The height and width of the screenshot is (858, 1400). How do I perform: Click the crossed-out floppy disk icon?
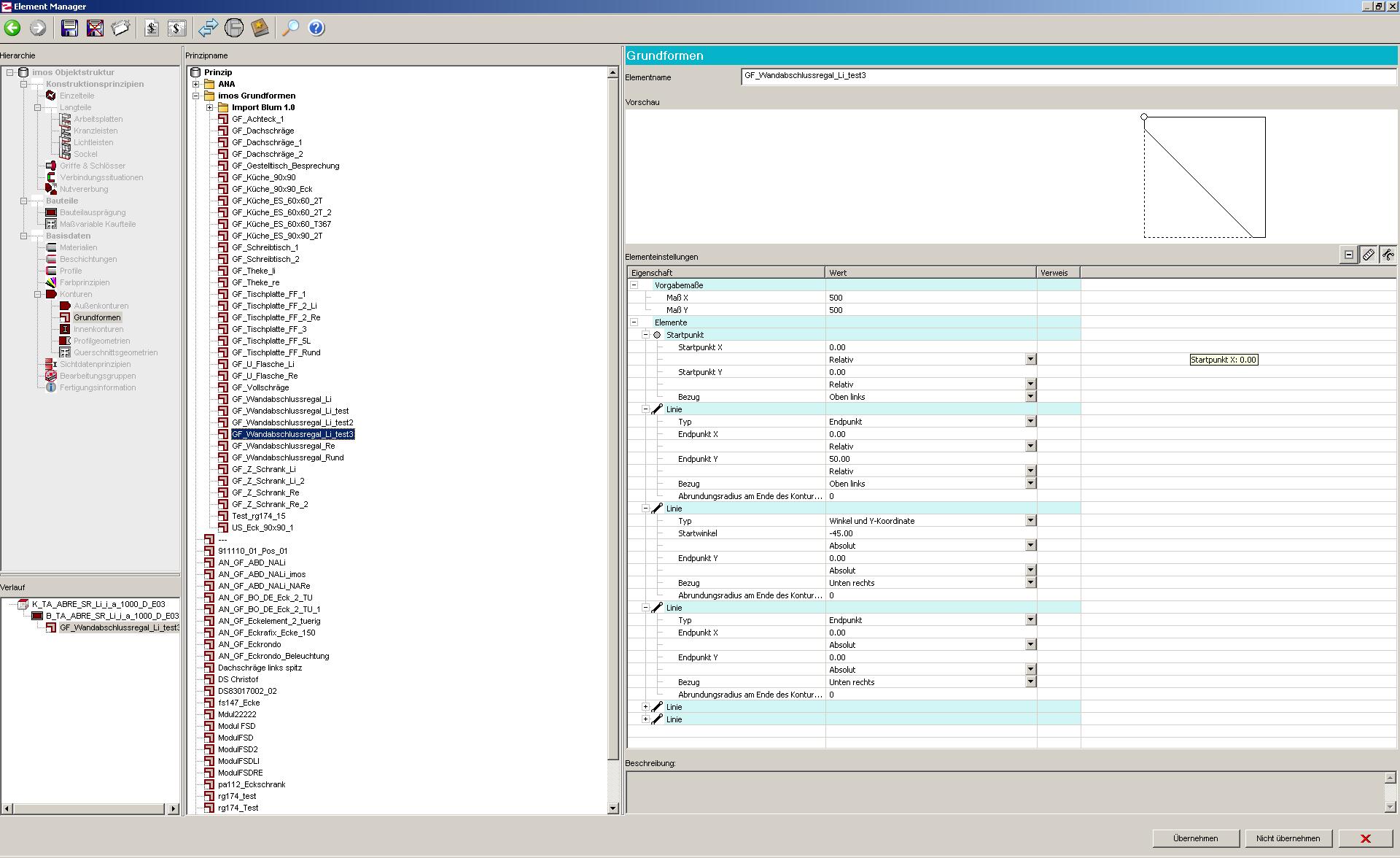pos(95,28)
